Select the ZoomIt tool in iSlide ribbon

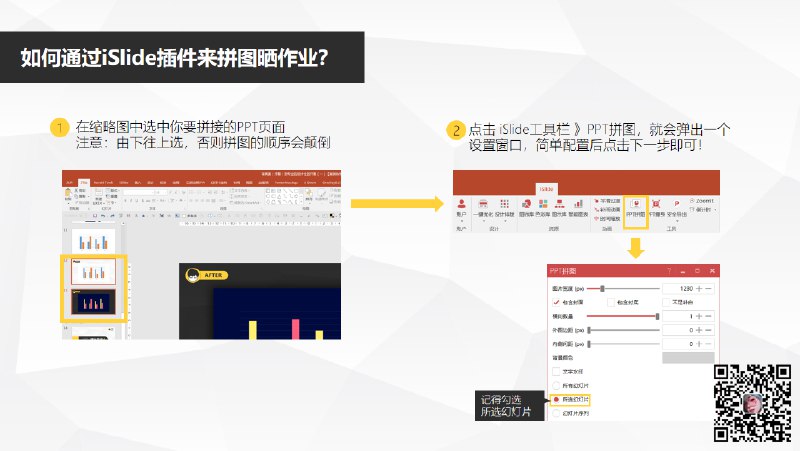click(x=702, y=201)
